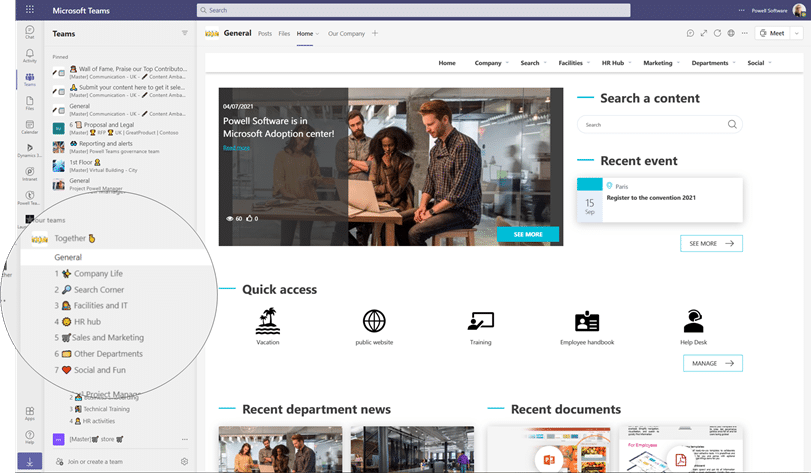Open the Training quick access icon
This screenshot has height=473, width=811.
(480, 321)
